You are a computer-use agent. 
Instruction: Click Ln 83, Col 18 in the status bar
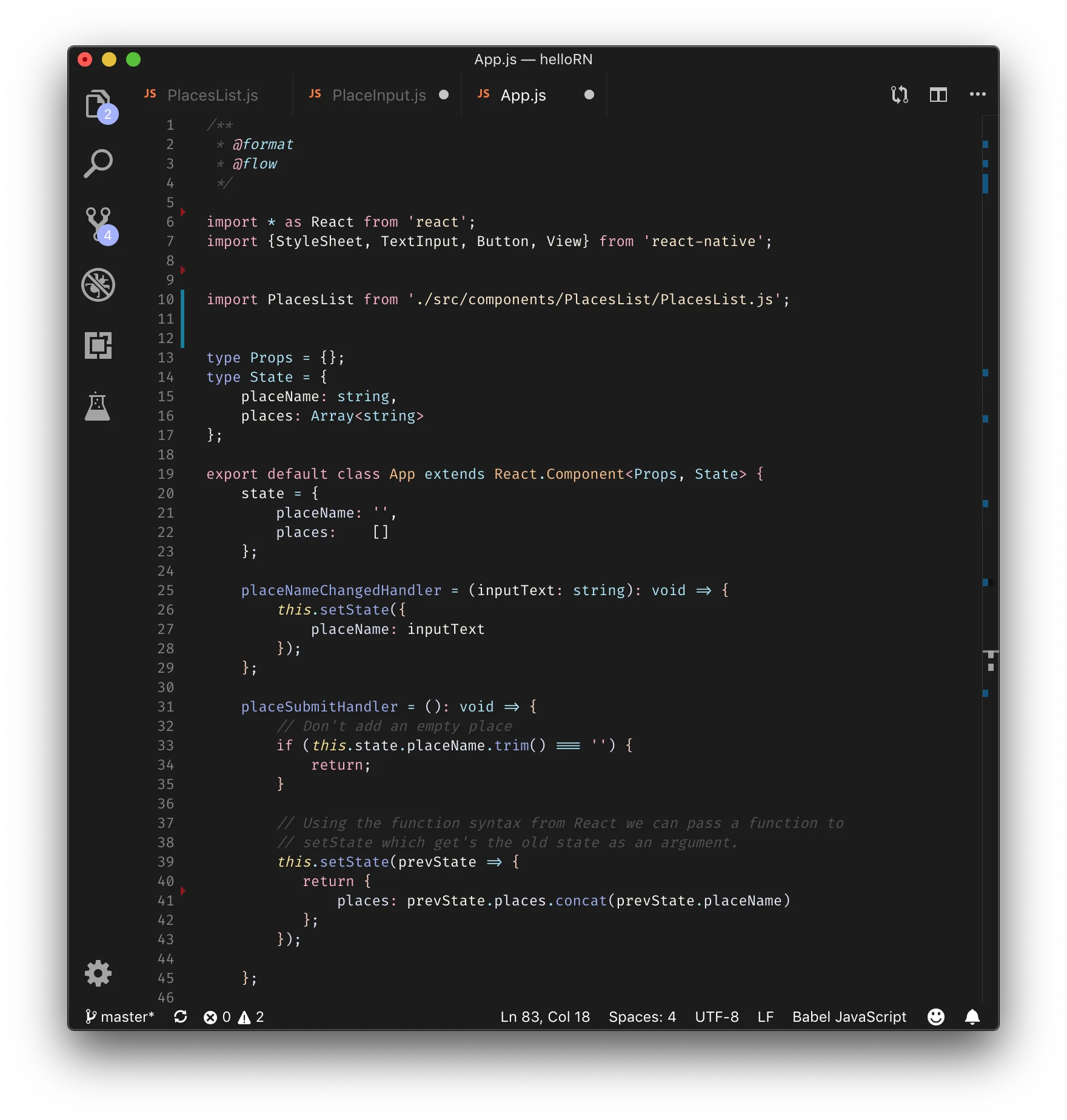(545, 1016)
